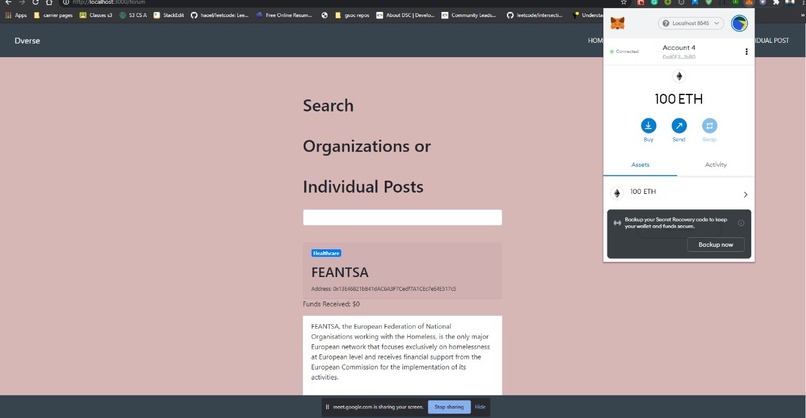Viewport: 806px width, 418px height.
Task: Switch to the Activity tab
Action: tap(716, 165)
